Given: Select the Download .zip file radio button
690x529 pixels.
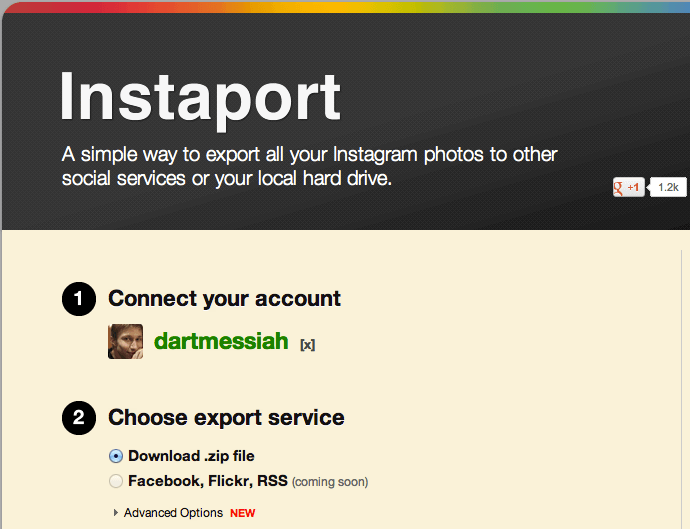Looking at the screenshot, I should tap(116, 456).
